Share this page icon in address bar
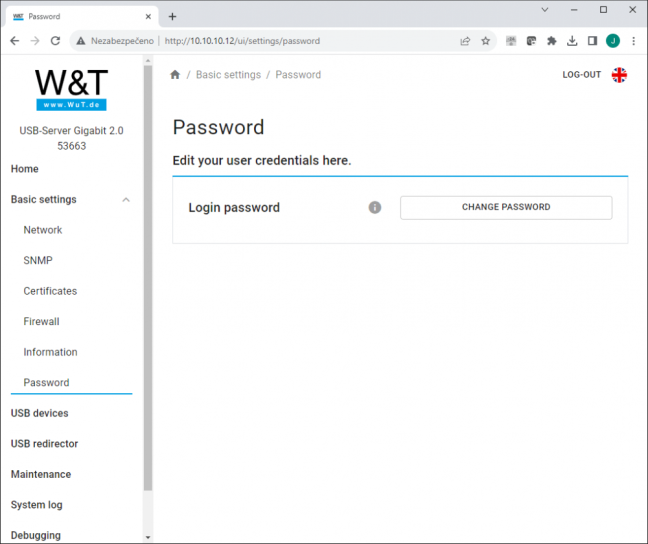 coord(465,41)
